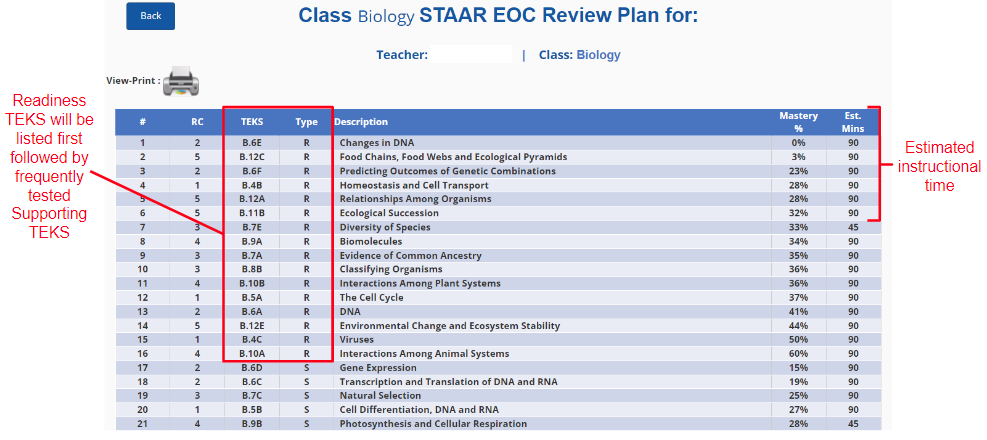
Task: Click the 0% mastery value
Action: 799,143
